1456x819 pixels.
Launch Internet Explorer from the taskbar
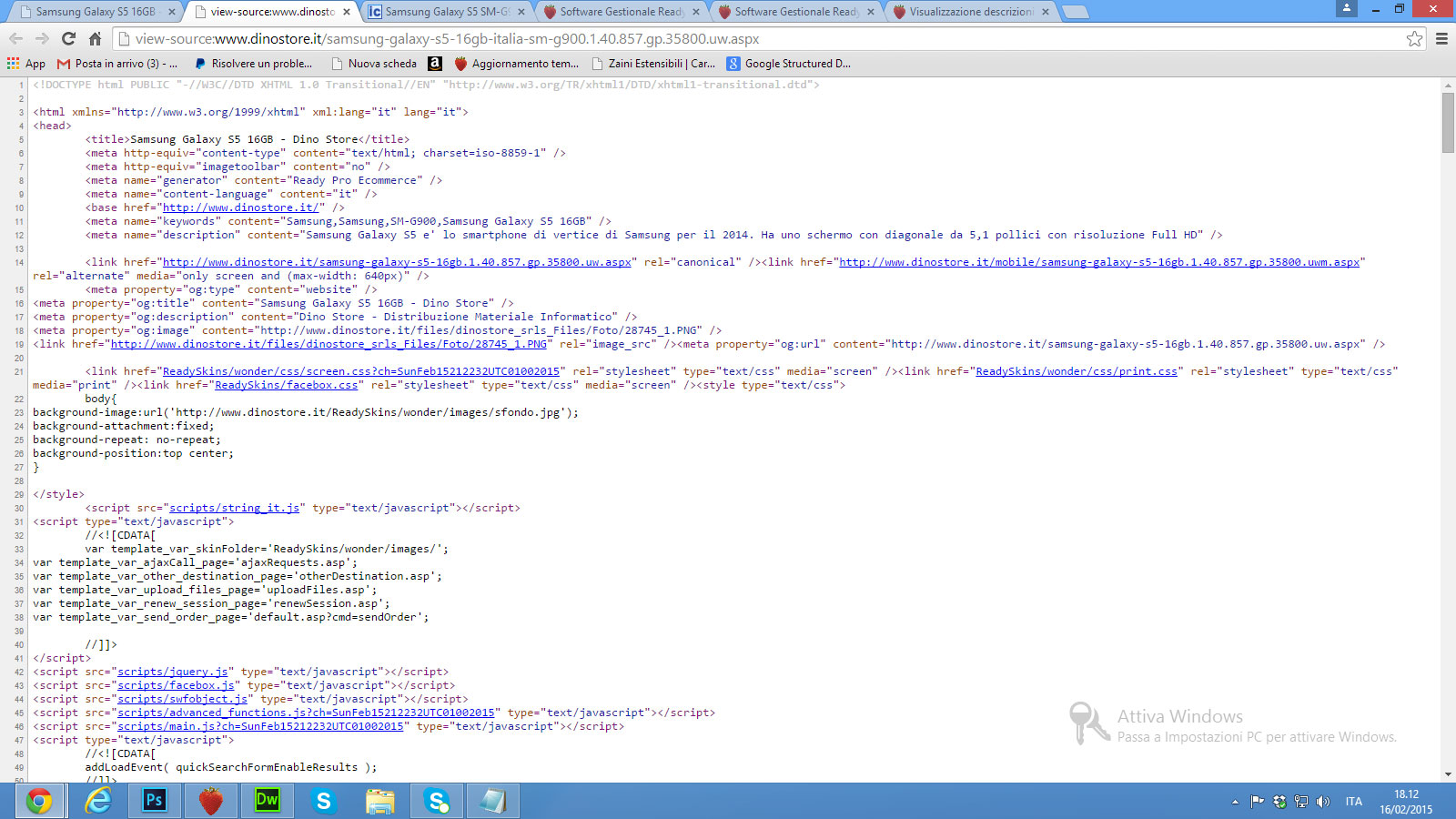pos(97,801)
